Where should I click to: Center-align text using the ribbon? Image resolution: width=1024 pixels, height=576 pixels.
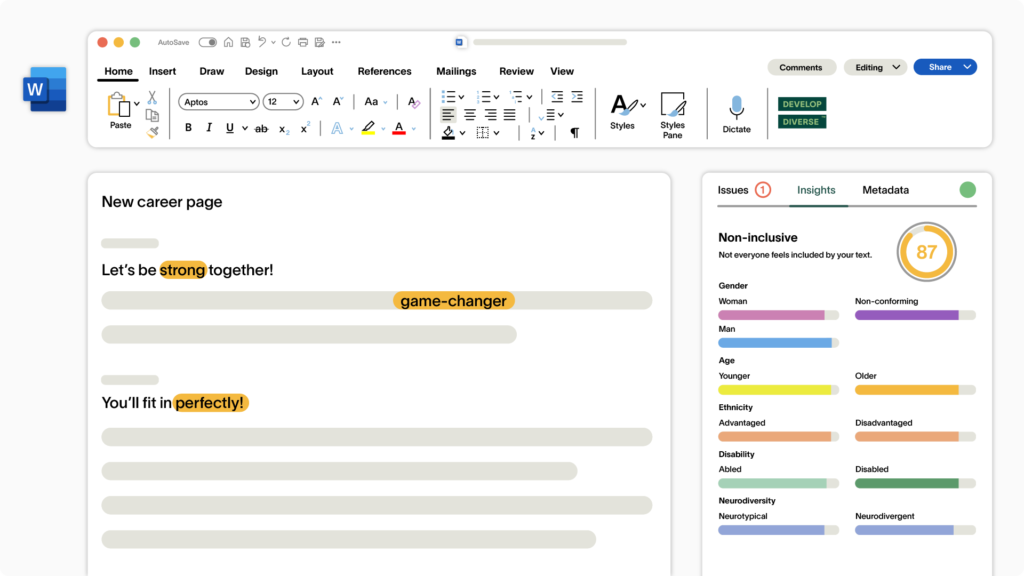470,115
